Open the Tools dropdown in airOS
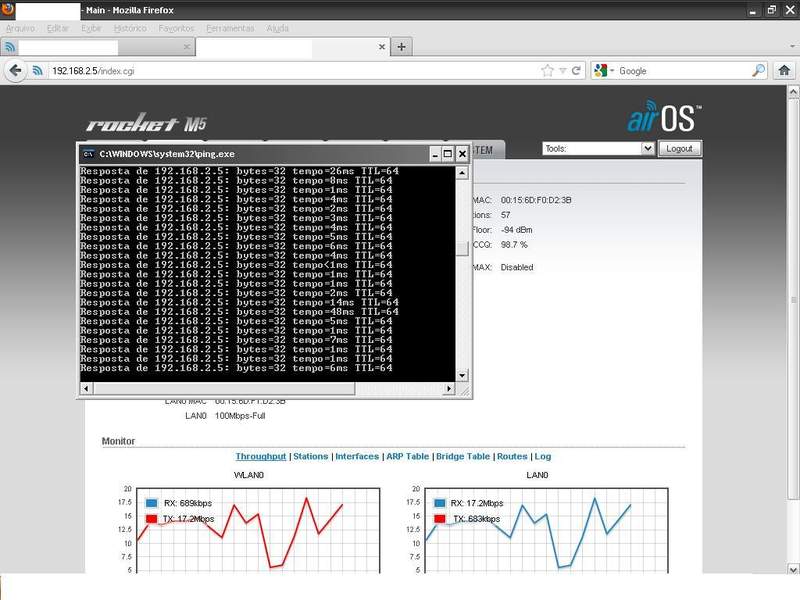 (x=598, y=148)
